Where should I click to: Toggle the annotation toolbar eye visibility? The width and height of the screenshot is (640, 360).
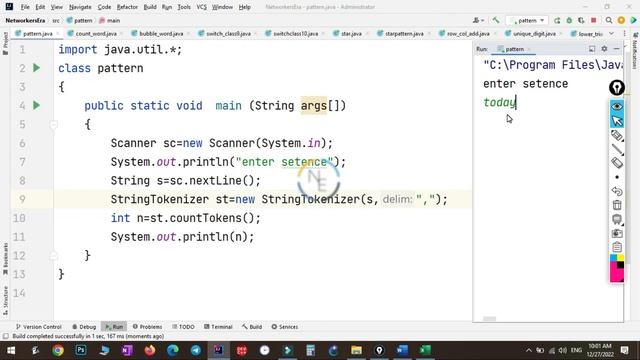point(617,106)
